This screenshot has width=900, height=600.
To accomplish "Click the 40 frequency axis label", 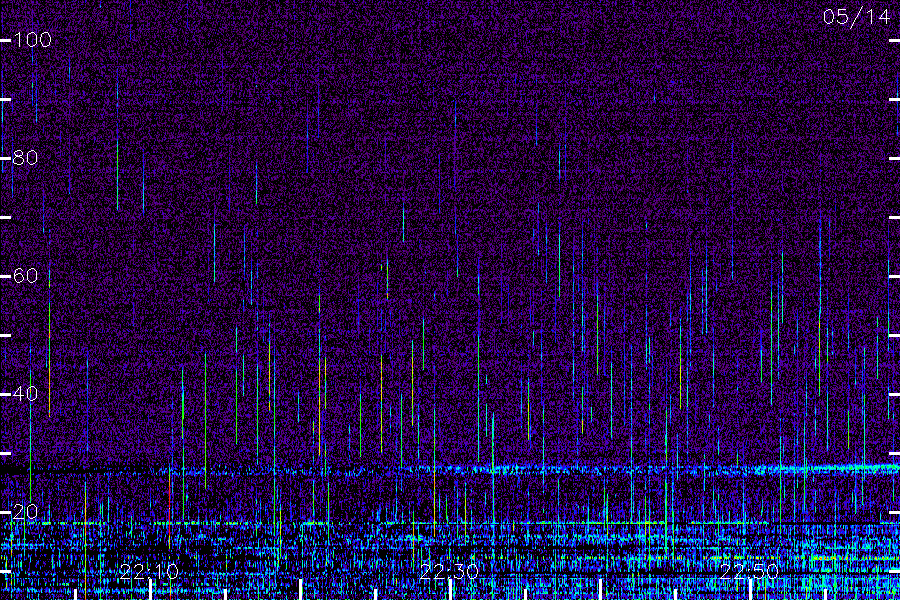I will 25,394.
